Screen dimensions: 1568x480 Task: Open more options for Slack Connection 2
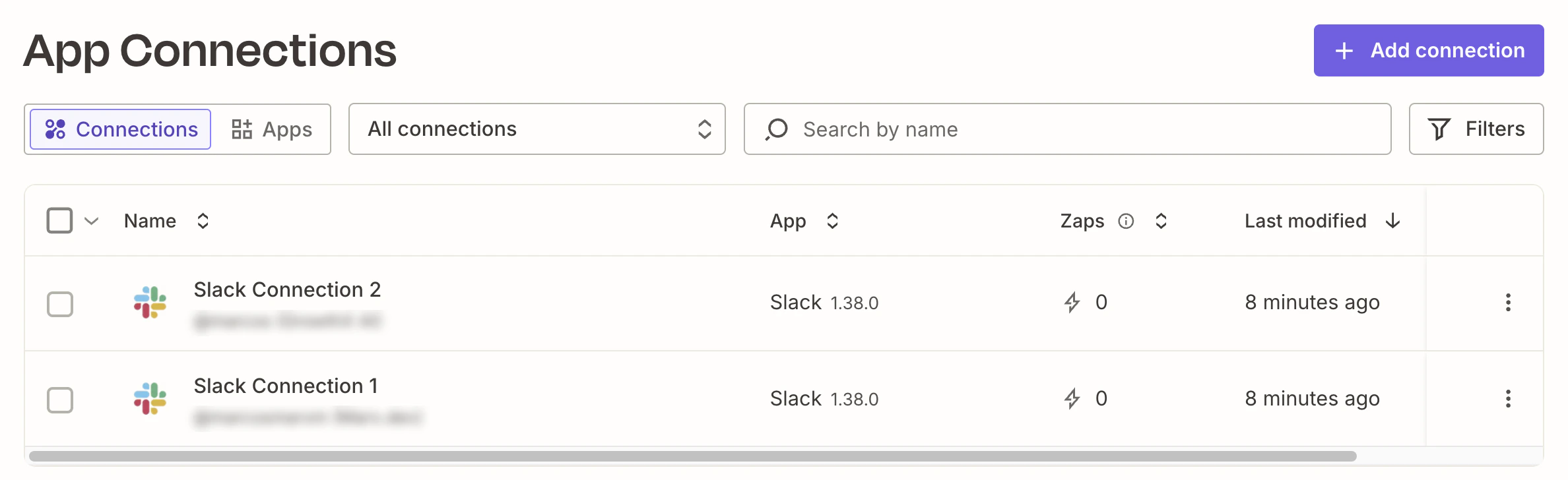[1508, 303]
